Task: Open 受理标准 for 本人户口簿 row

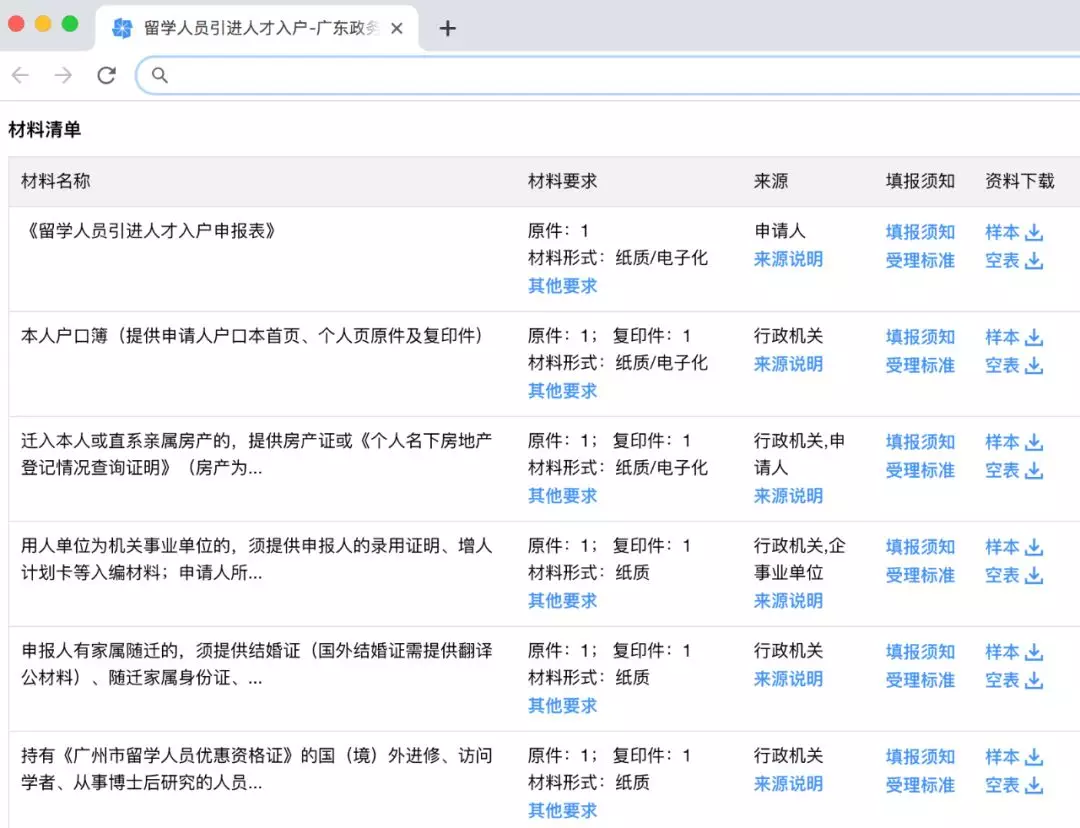Action: point(920,365)
